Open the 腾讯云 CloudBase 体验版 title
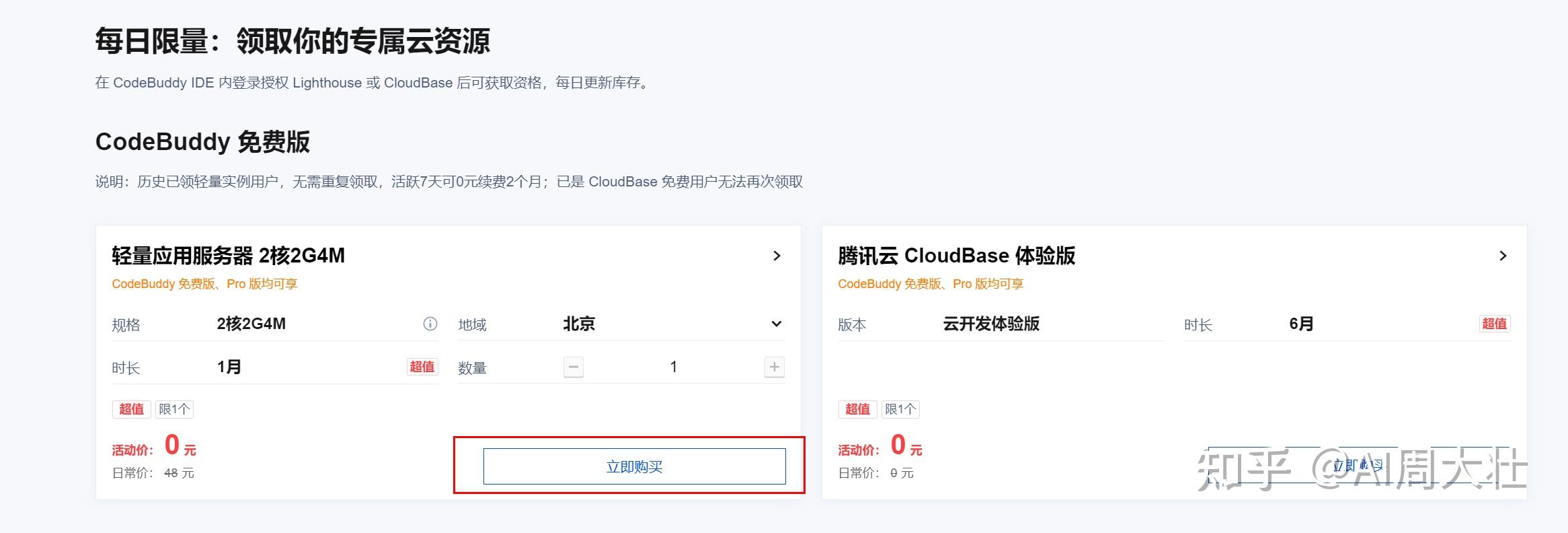The width and height of the screenshot is (1568, 533). coord(956,256)
